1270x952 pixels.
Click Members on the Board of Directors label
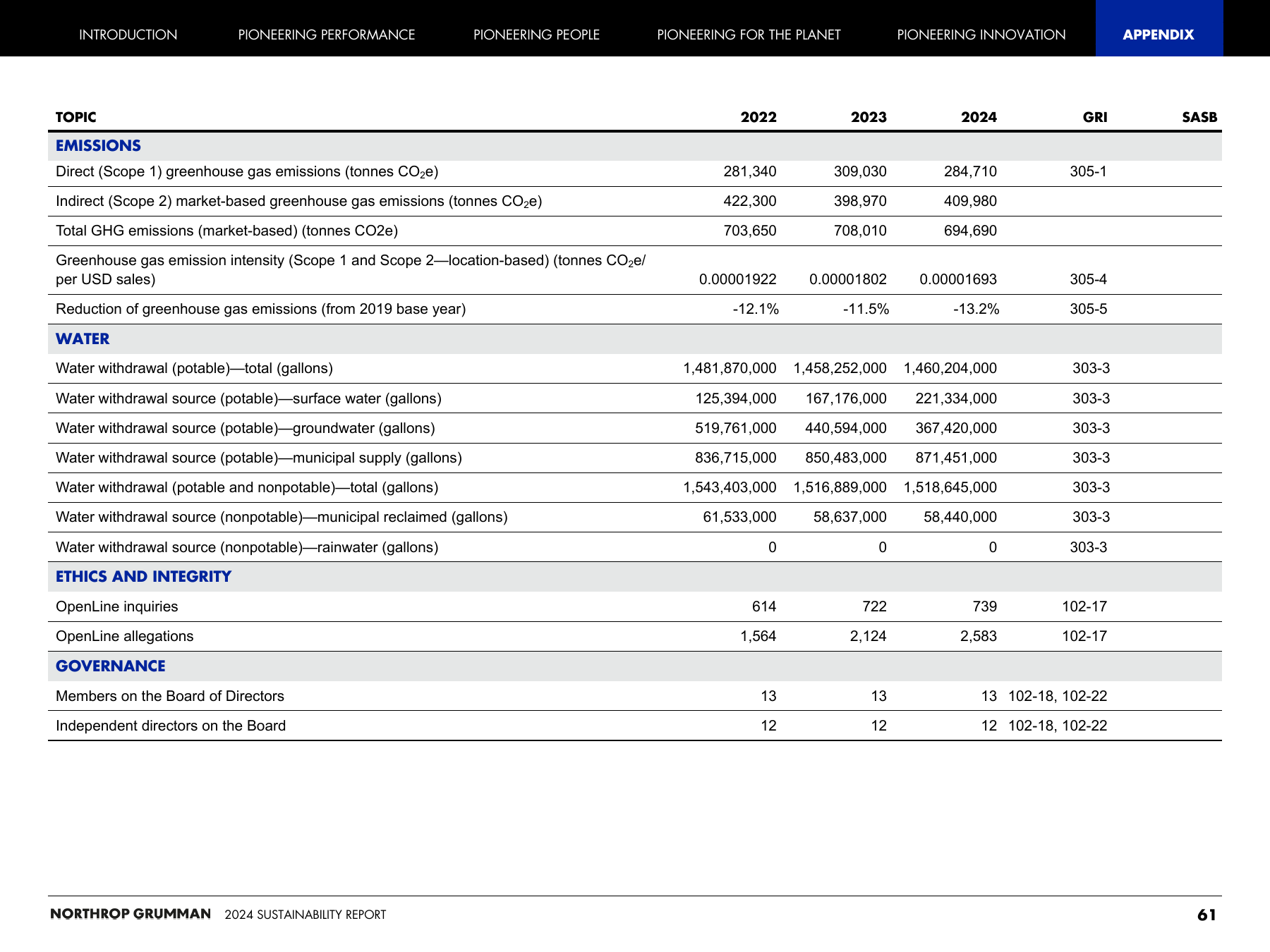click(170, 696)
